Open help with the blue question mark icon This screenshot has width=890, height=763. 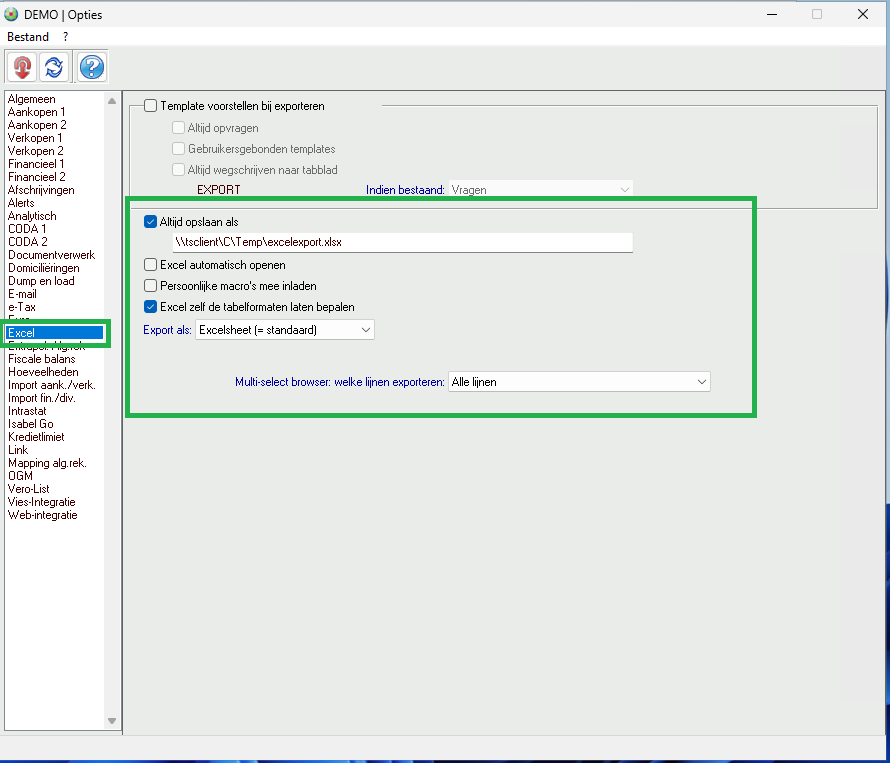coord(92,67)
